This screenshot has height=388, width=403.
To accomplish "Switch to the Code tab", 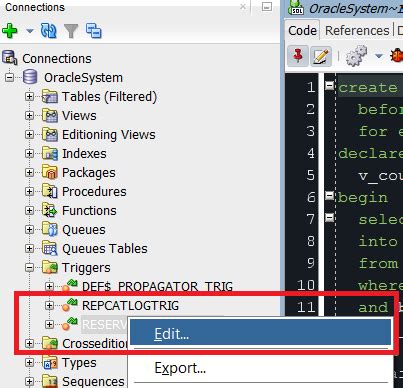I will coord(302,30).
